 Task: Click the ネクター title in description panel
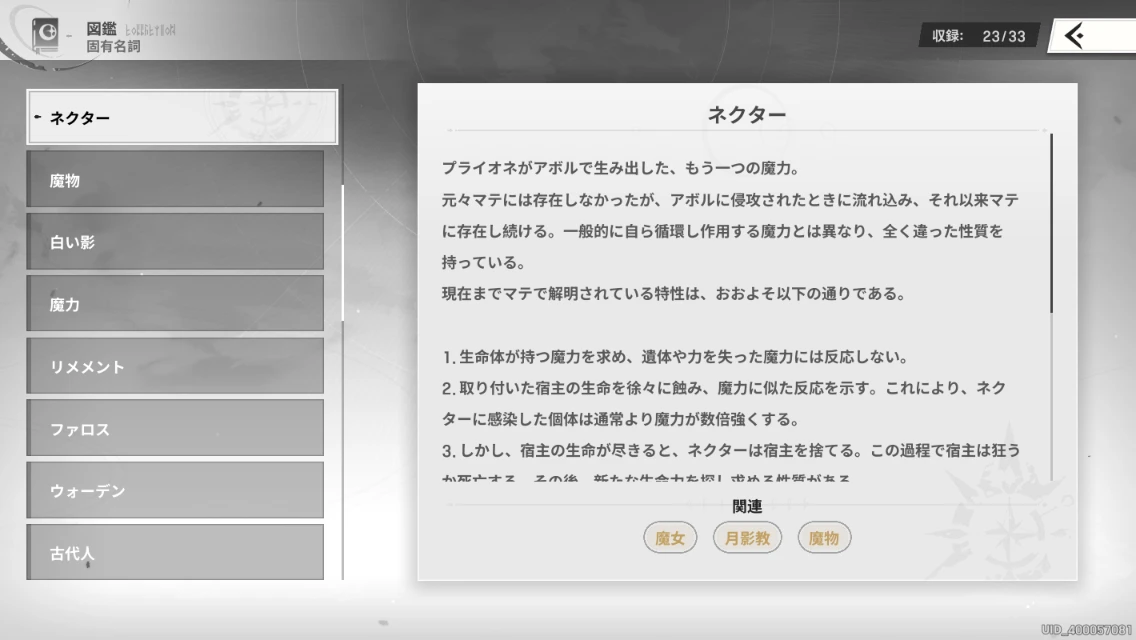747,114
